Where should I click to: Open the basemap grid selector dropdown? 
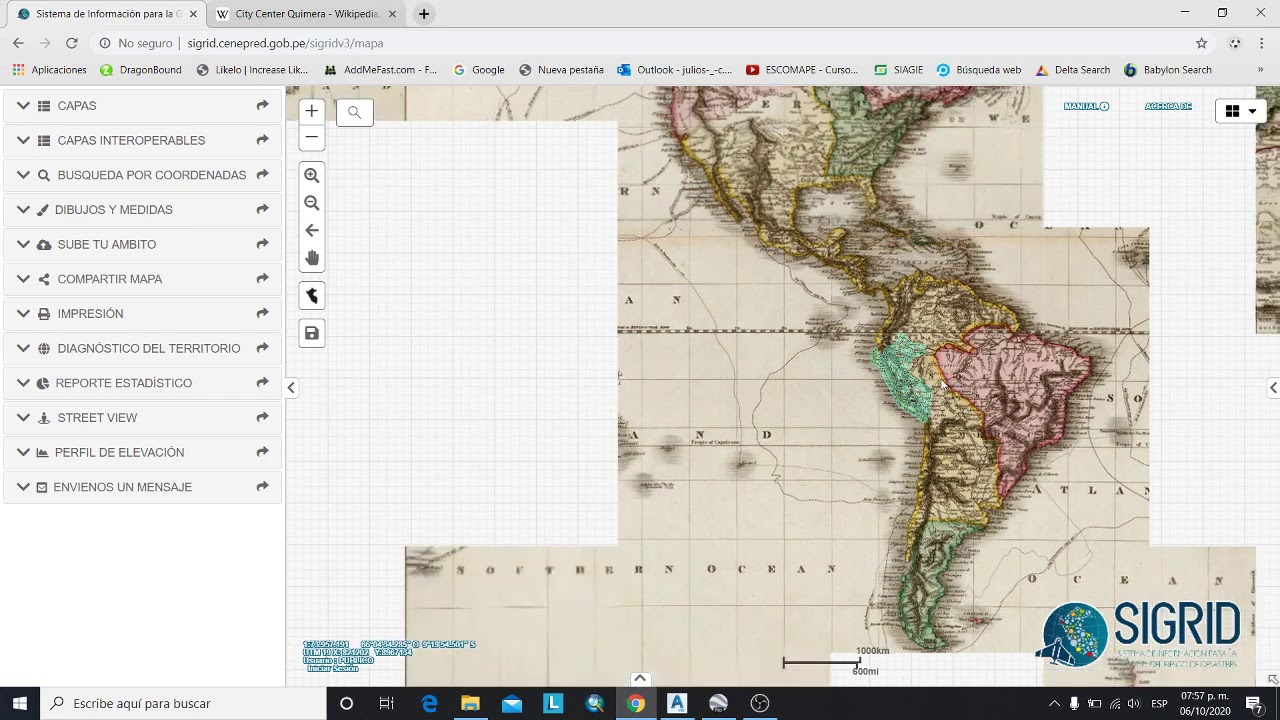pyautogui.click(x=1241, y=111)
